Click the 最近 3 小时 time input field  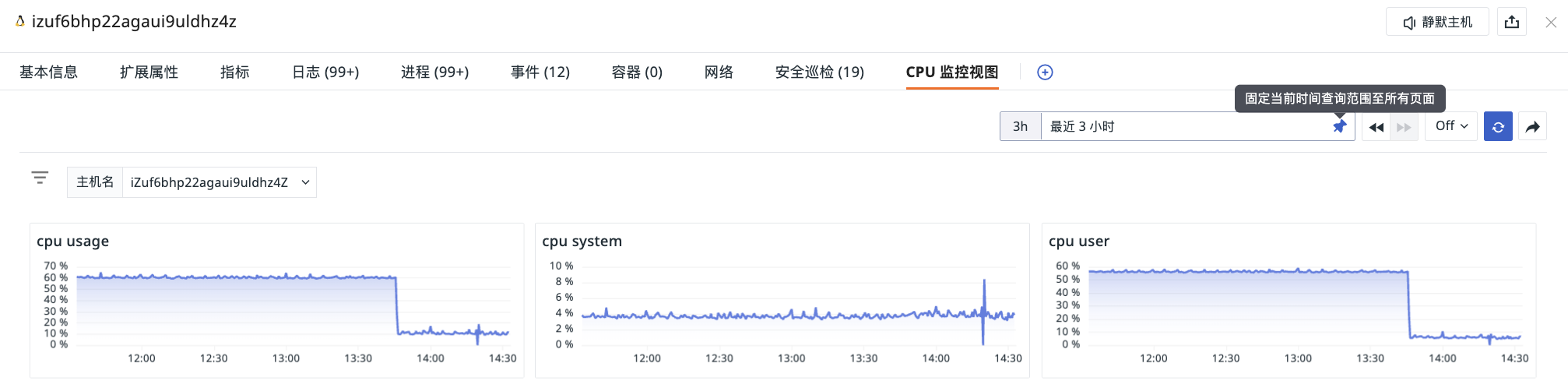pyautogui.click(x=1183, y=126)
